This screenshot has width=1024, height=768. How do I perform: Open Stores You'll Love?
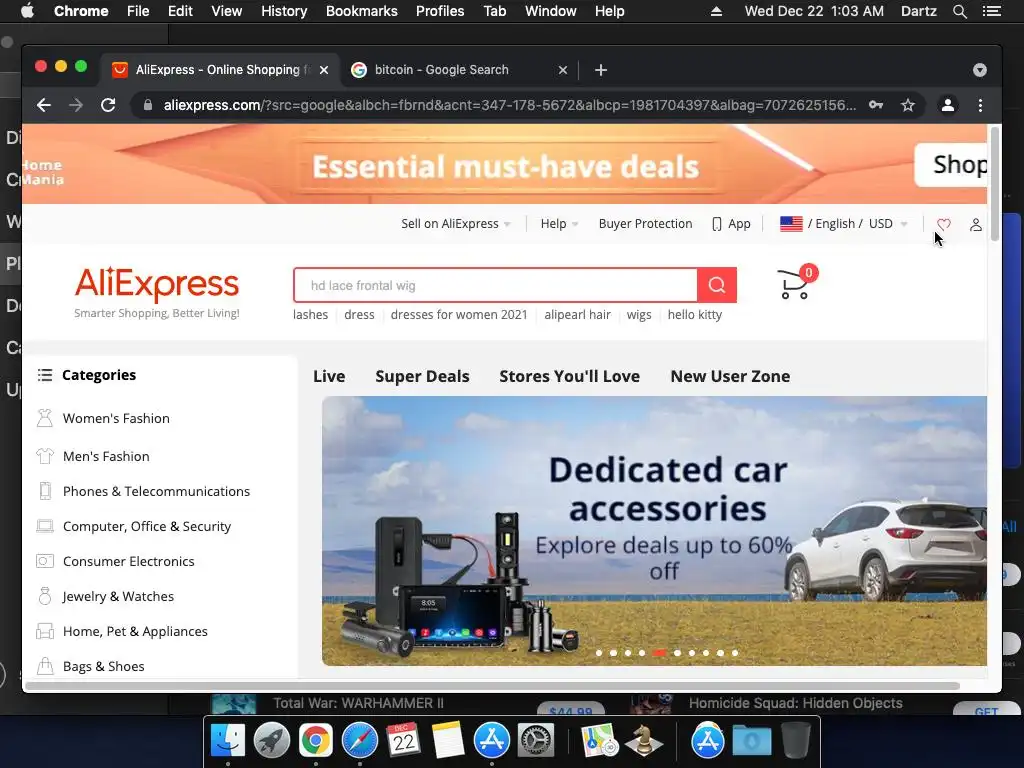[569, 376]
